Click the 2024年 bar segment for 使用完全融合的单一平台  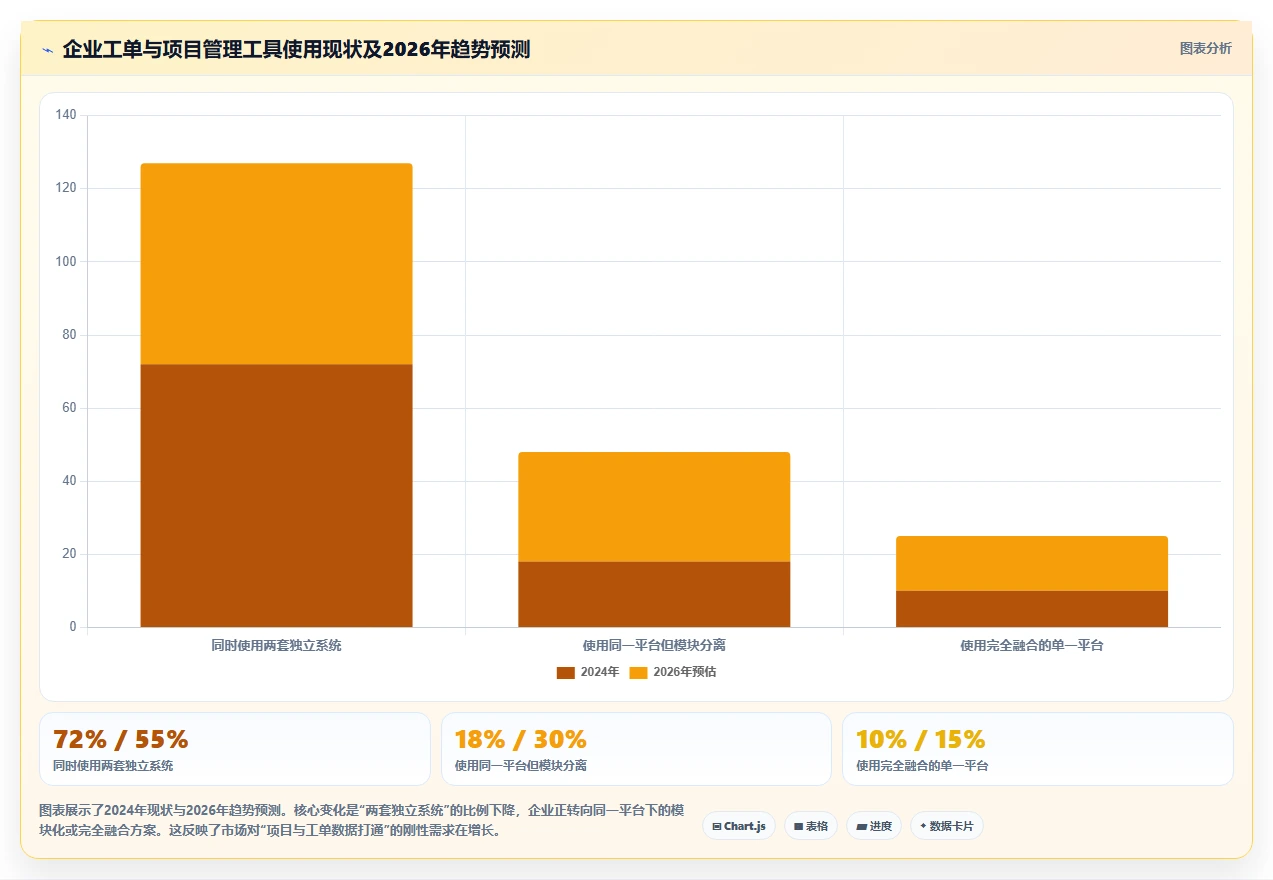(1032, 609)
